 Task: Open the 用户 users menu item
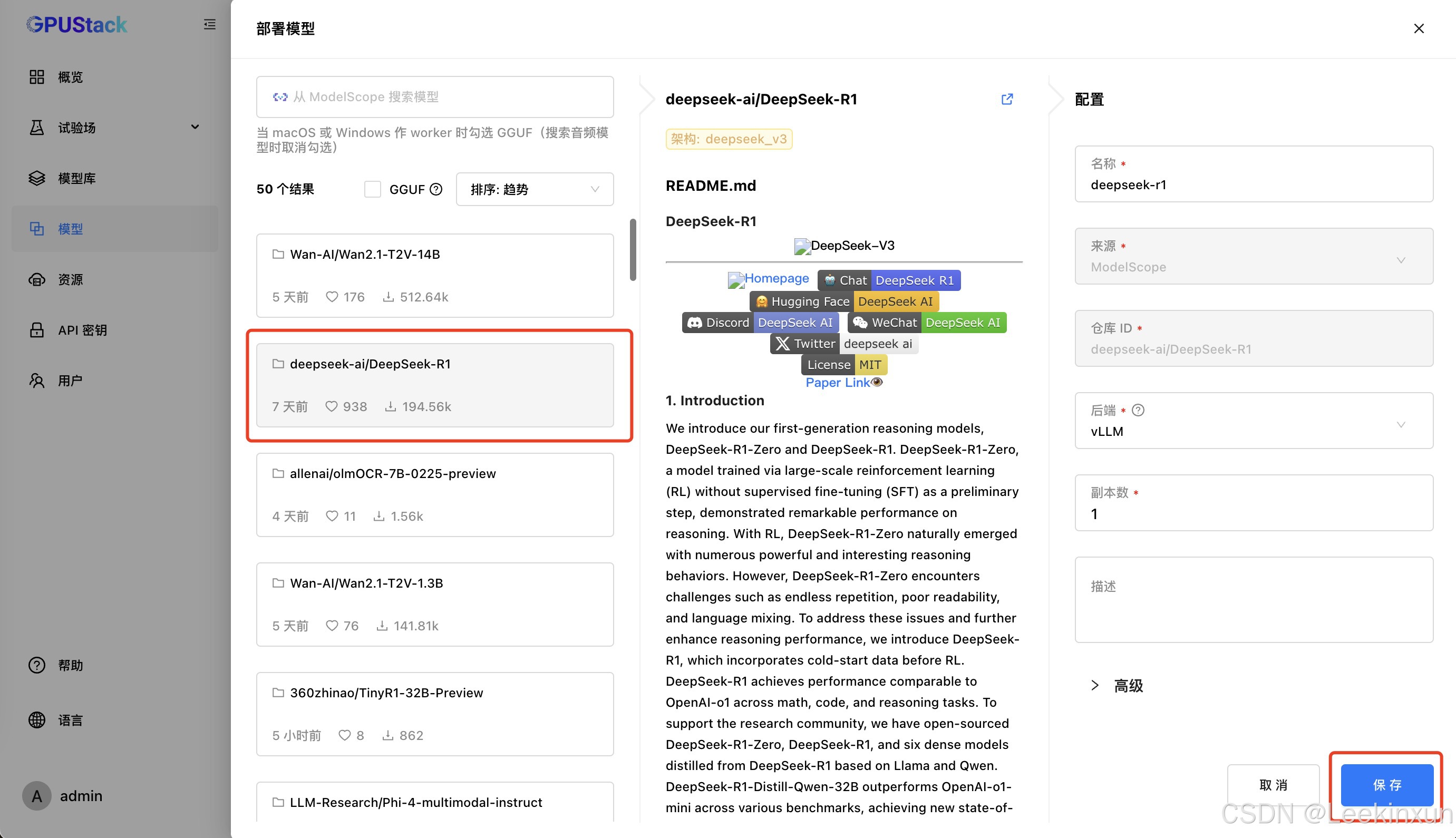pyautogui.click(x=70, y=381)
